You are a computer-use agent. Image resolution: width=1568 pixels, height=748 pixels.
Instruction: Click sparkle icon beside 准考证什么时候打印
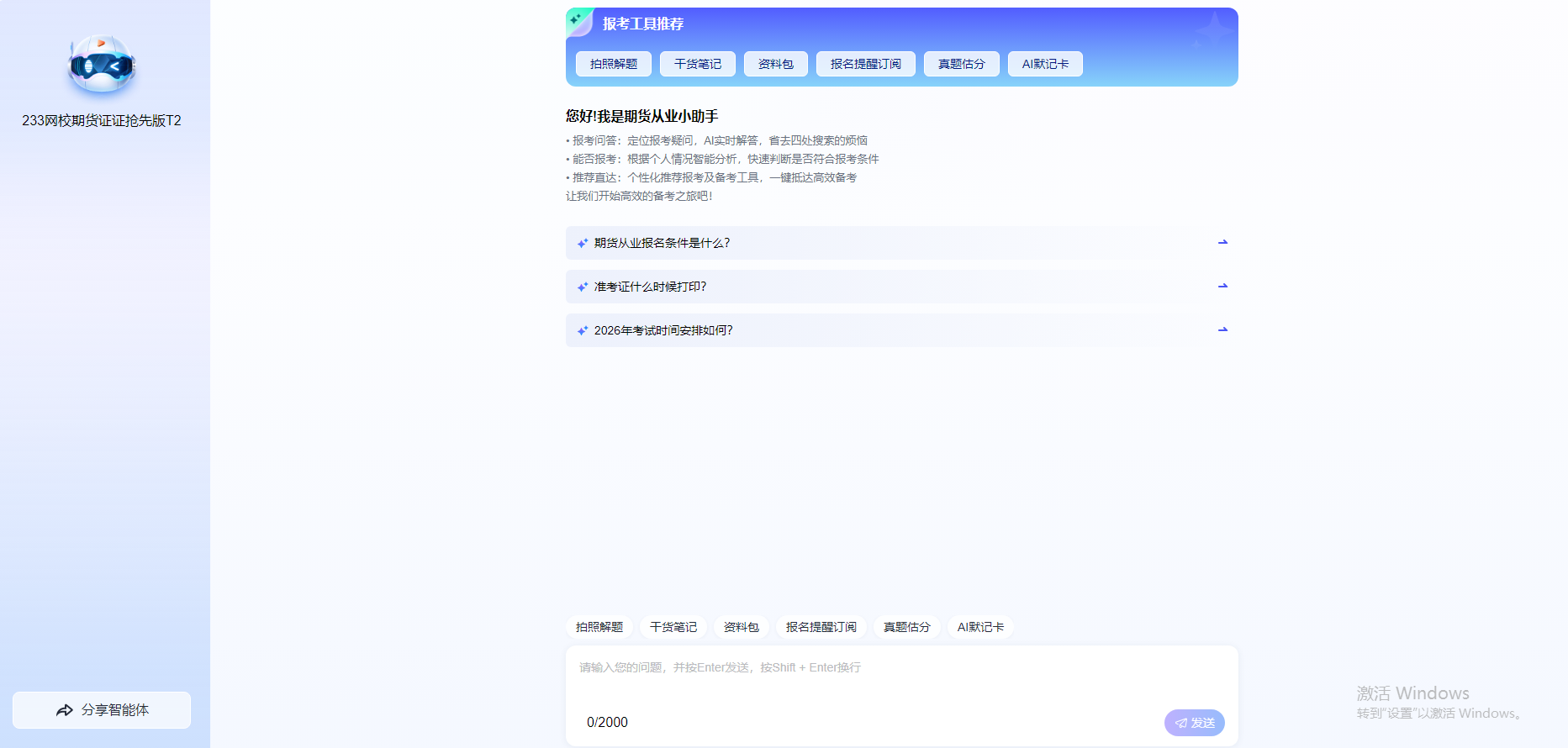(583, 287)
